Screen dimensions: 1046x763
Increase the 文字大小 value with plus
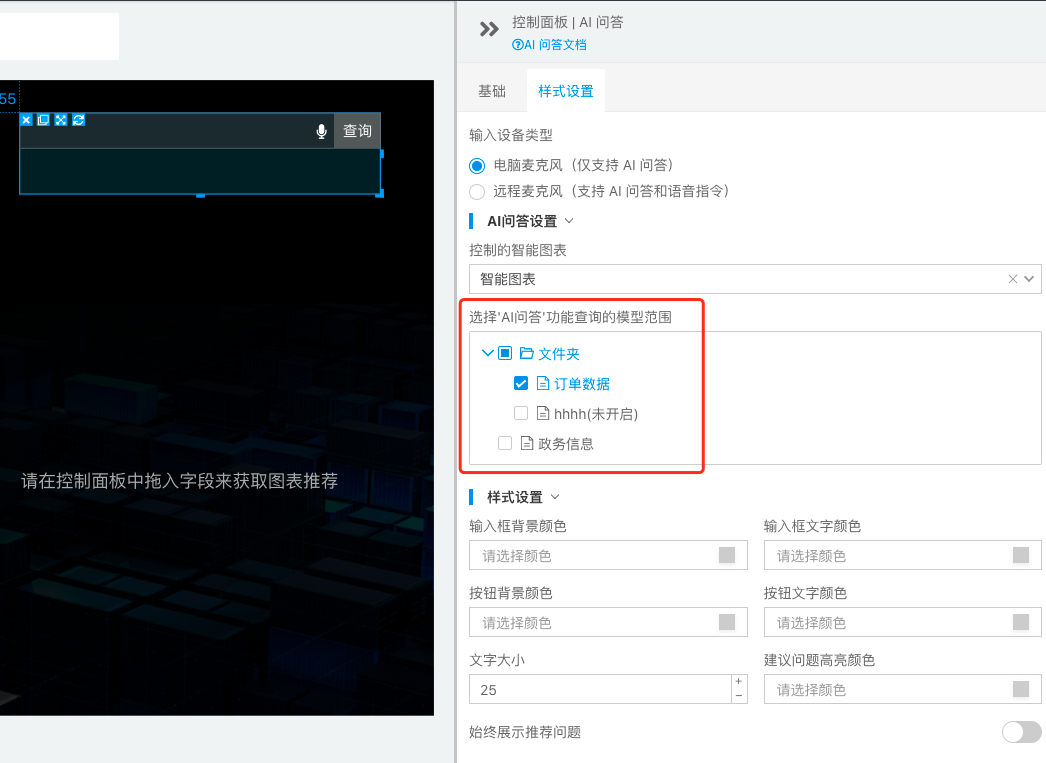pos(738,682)
